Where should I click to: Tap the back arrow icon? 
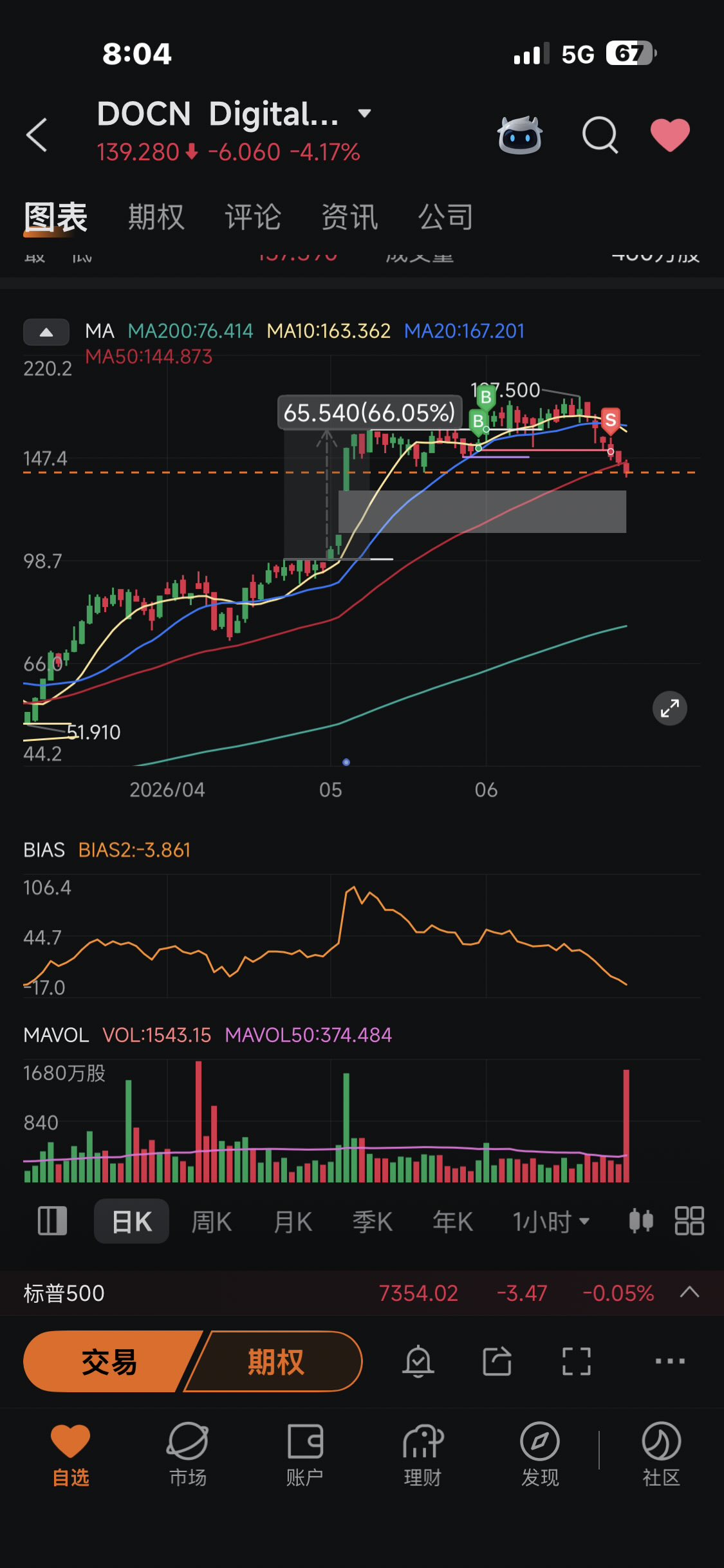[x=37, y=135]
